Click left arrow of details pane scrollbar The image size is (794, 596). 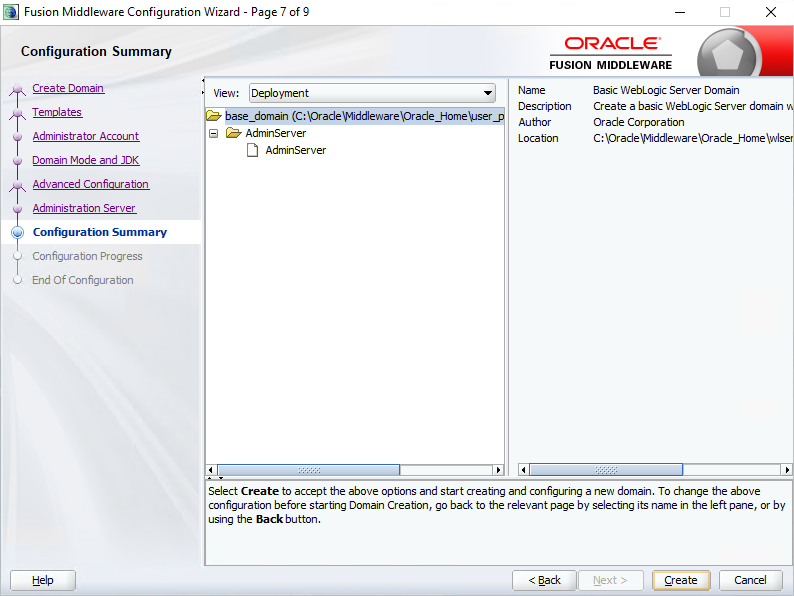[524, 470]
